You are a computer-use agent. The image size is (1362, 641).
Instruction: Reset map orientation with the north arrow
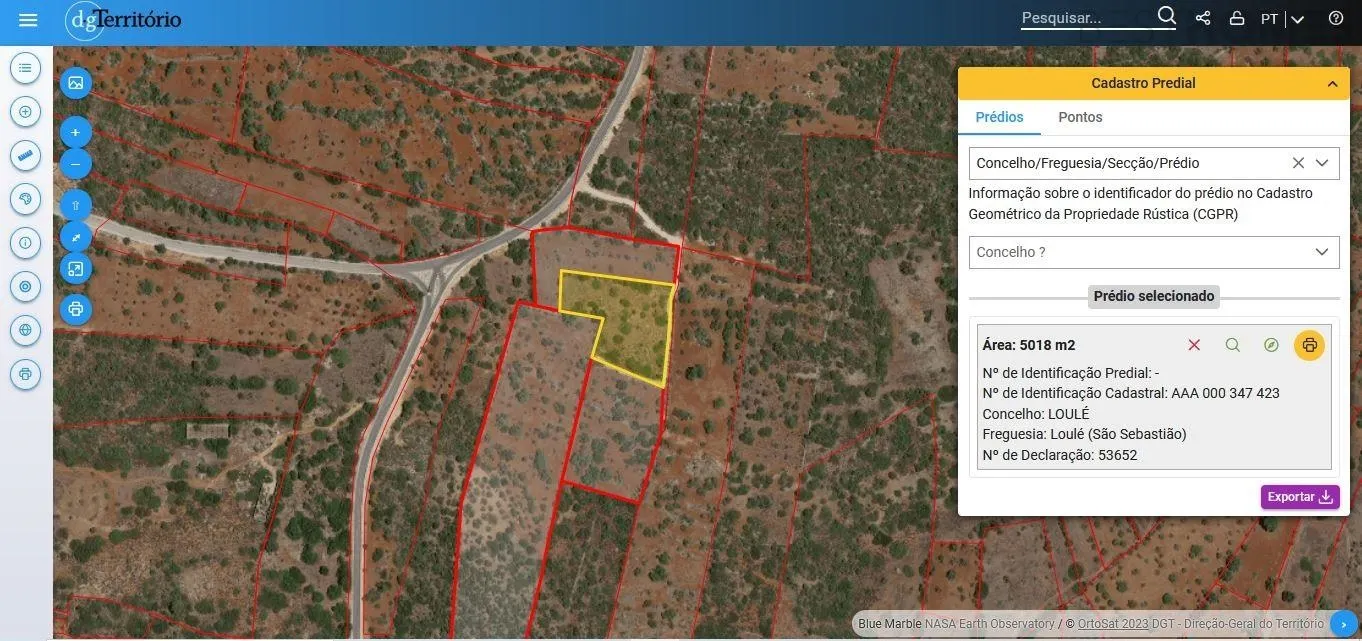pyautogui.click(x=76, y=205)
